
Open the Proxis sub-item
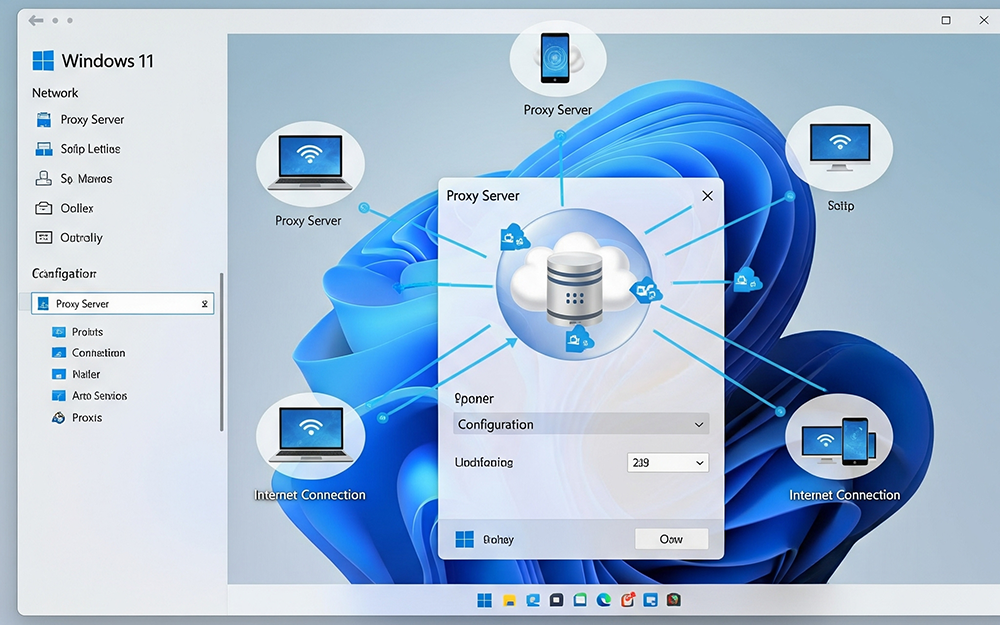pyautogui.click(x=77, y=418)
